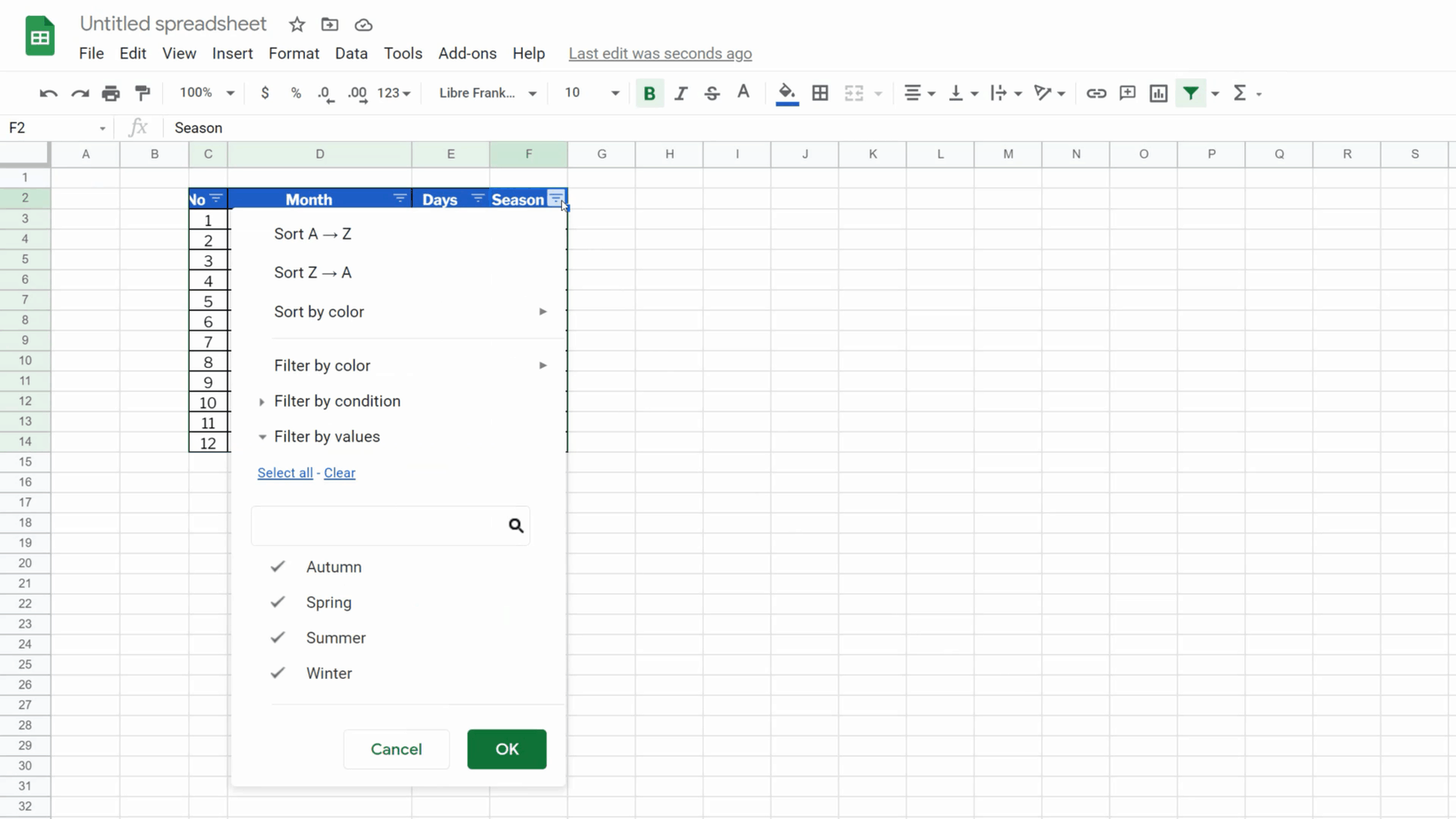
Task: Click the merge cells icon
Action: coord(853,93)
